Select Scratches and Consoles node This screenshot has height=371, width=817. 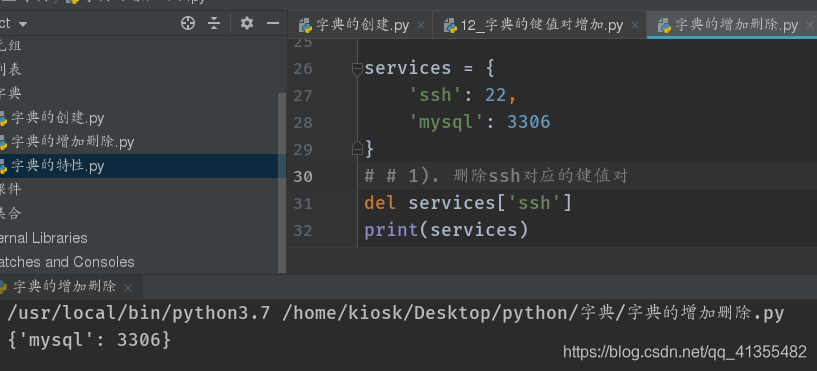67,262
